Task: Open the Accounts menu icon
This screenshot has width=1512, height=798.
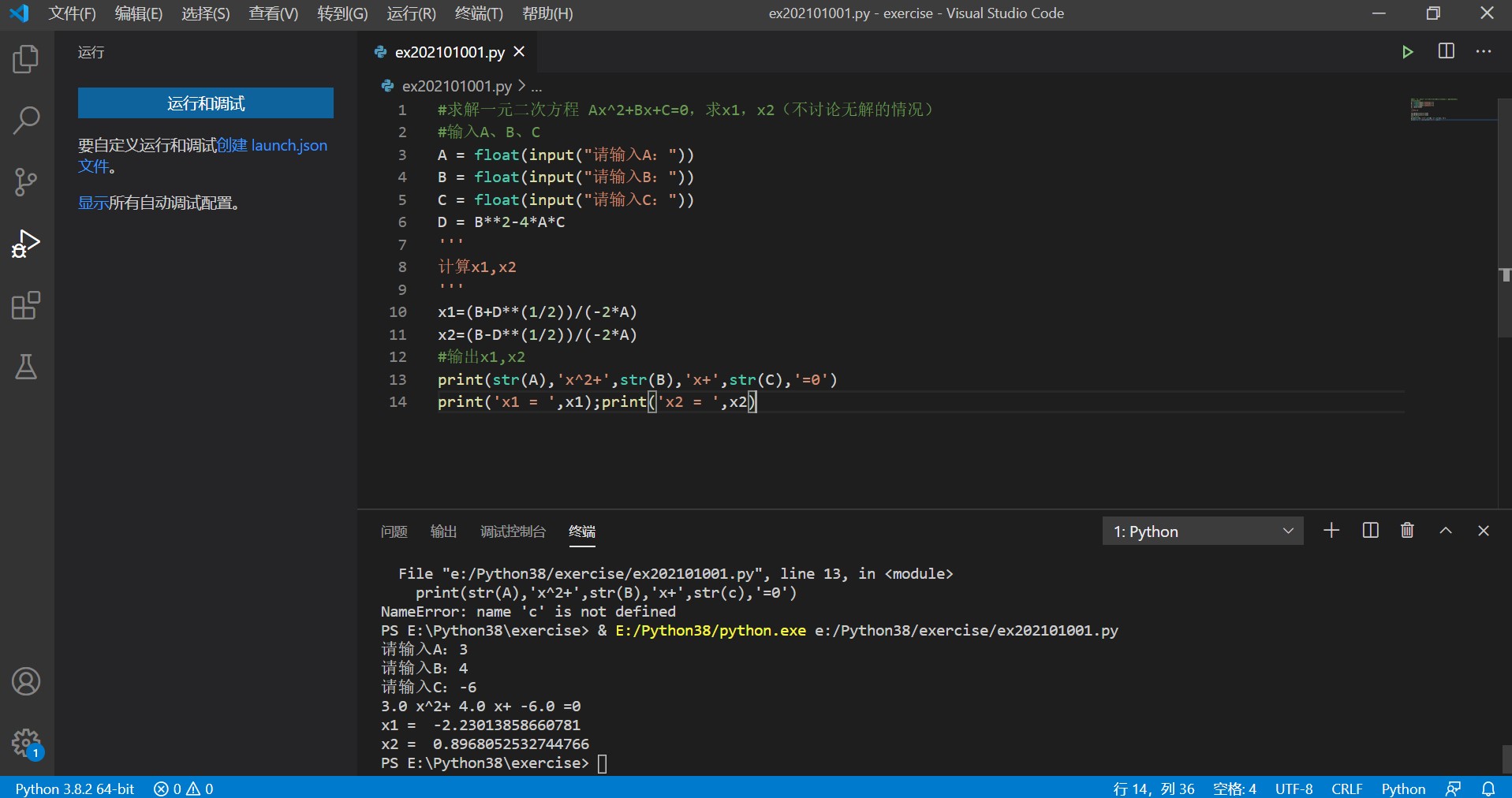Action: tap(26, 681)
